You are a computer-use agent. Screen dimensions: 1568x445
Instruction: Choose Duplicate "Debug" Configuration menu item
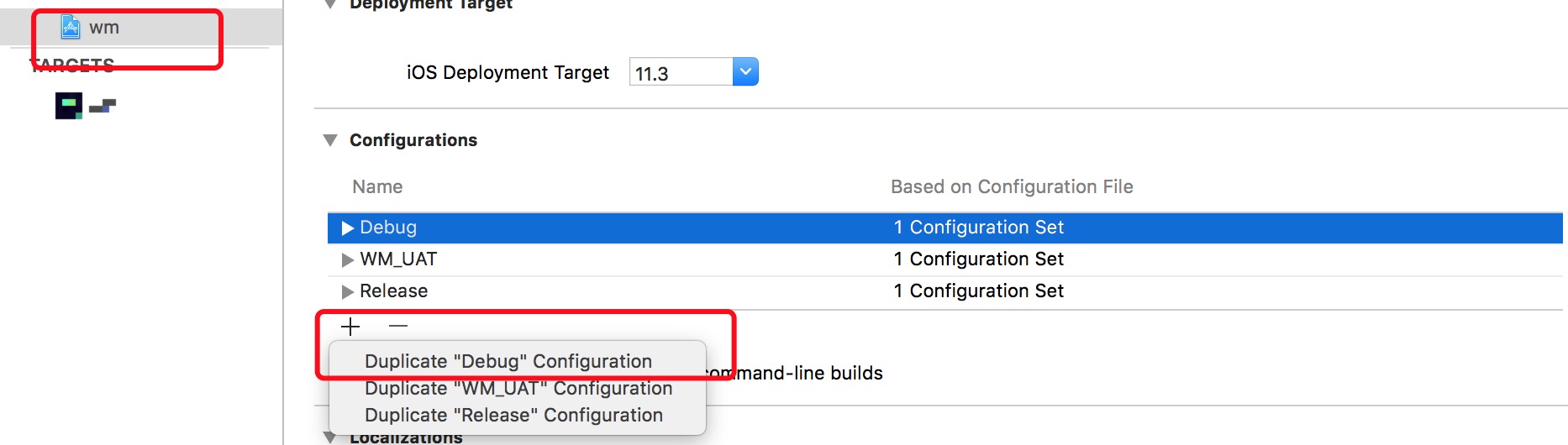[508, 361]
